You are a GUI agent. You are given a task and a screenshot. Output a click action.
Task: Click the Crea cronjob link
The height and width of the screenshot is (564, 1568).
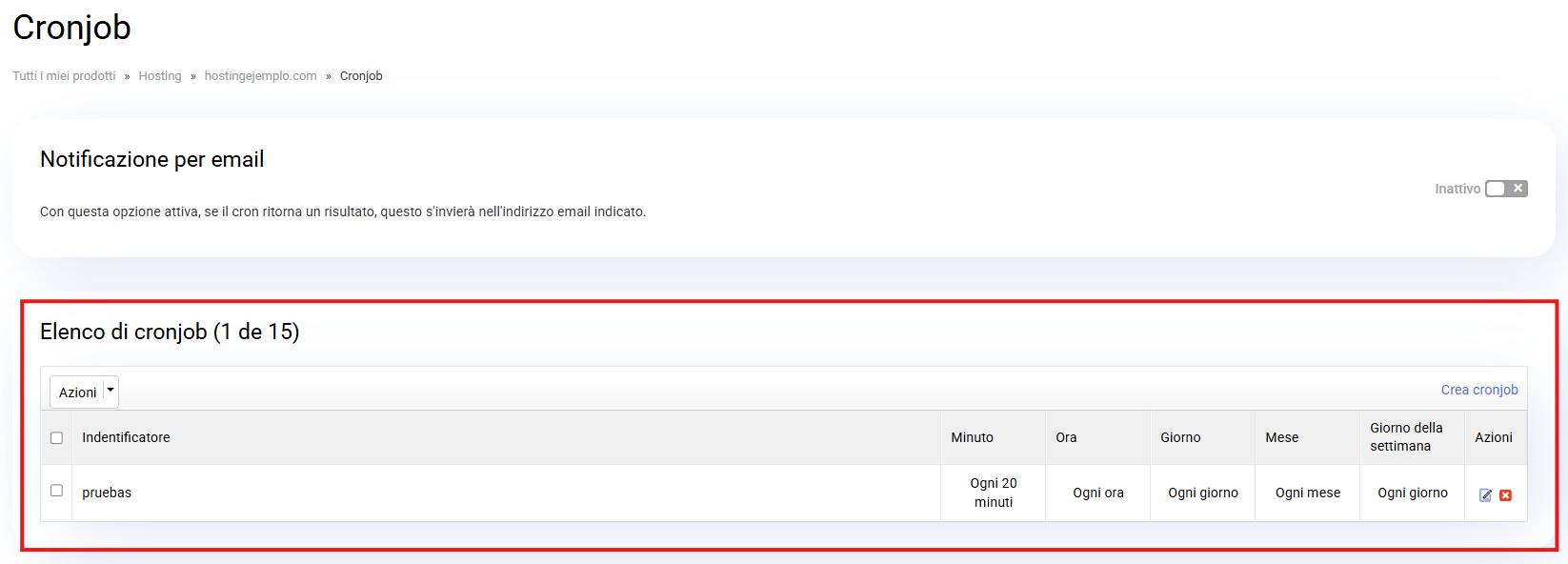coord(1478,390)
